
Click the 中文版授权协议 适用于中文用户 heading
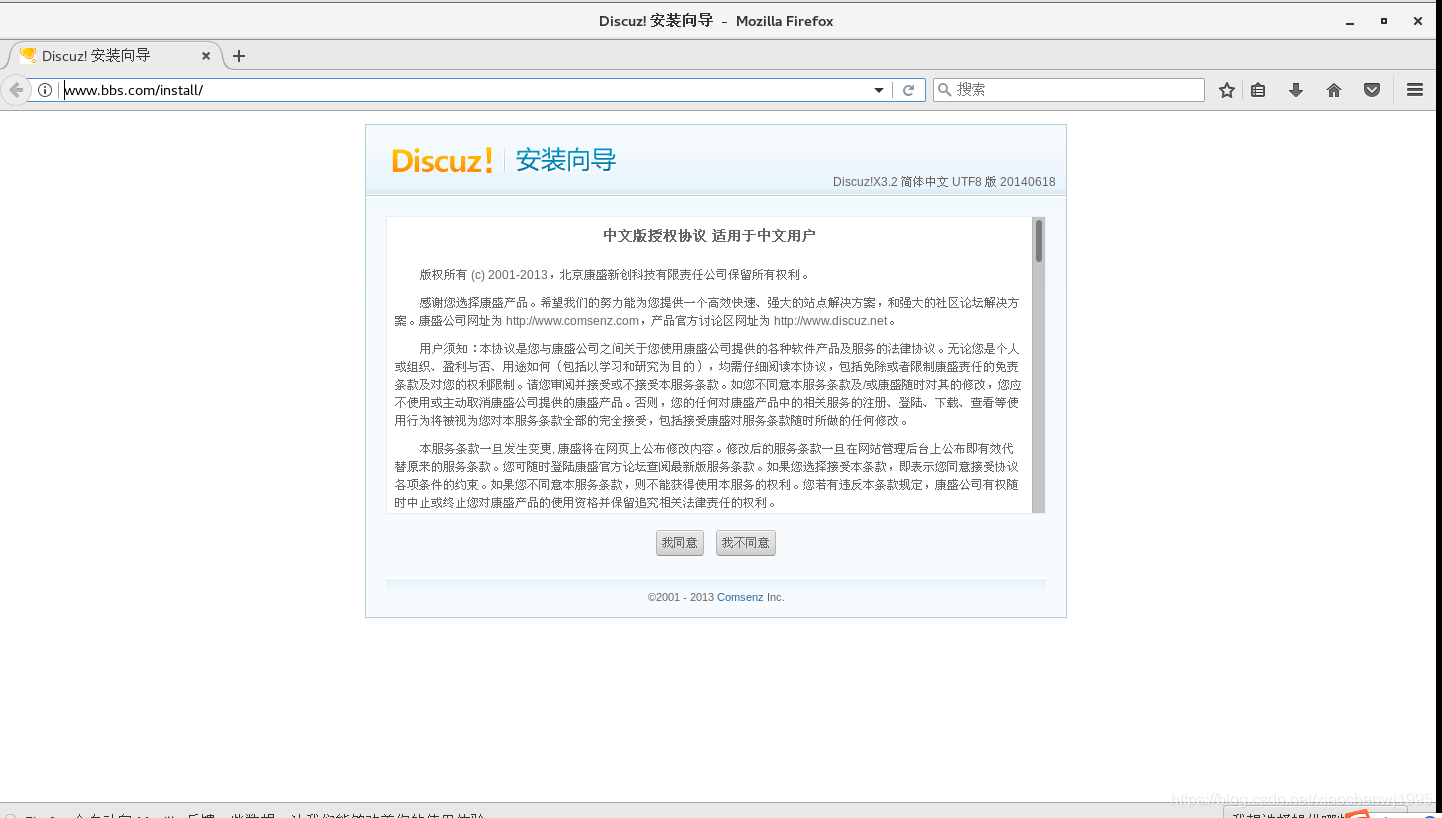click(709, 236)
